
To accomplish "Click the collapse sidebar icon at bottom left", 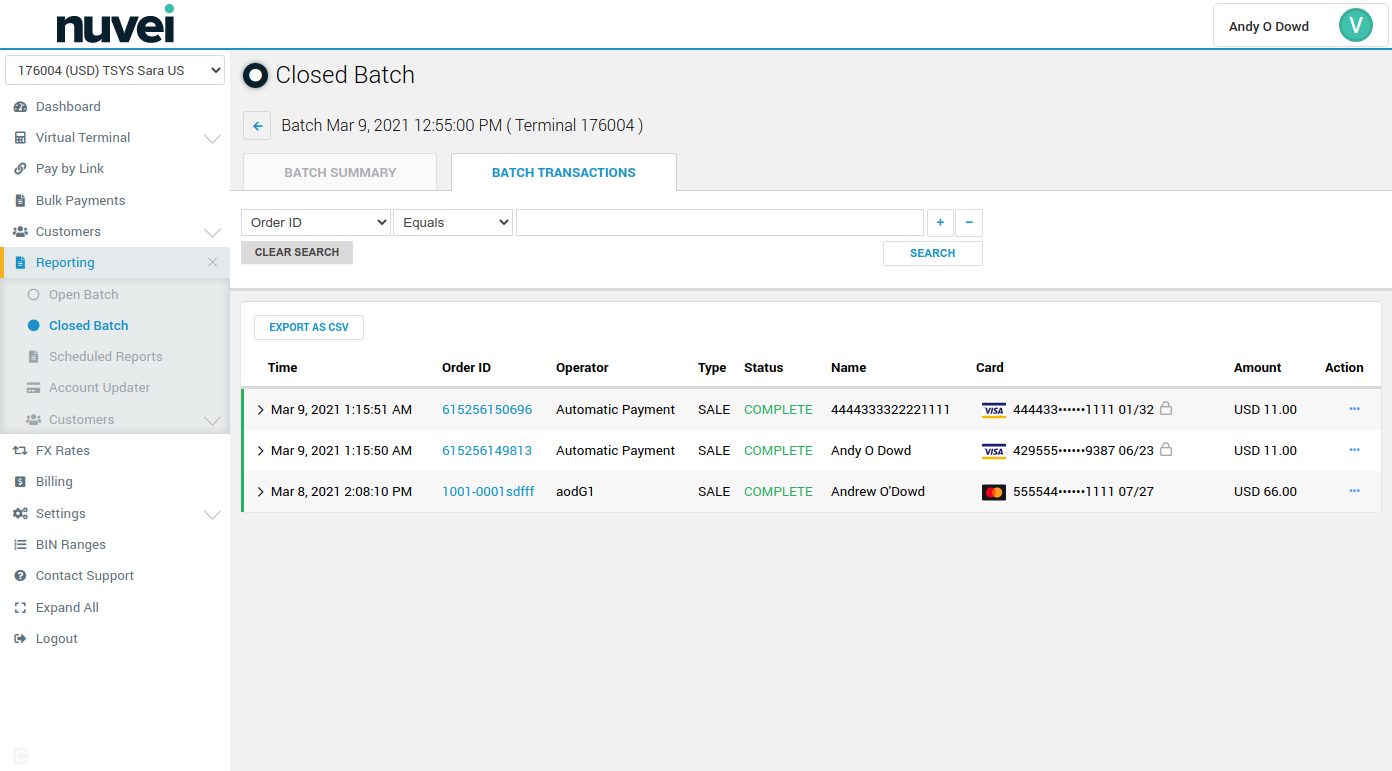I will tap(21, 756).
